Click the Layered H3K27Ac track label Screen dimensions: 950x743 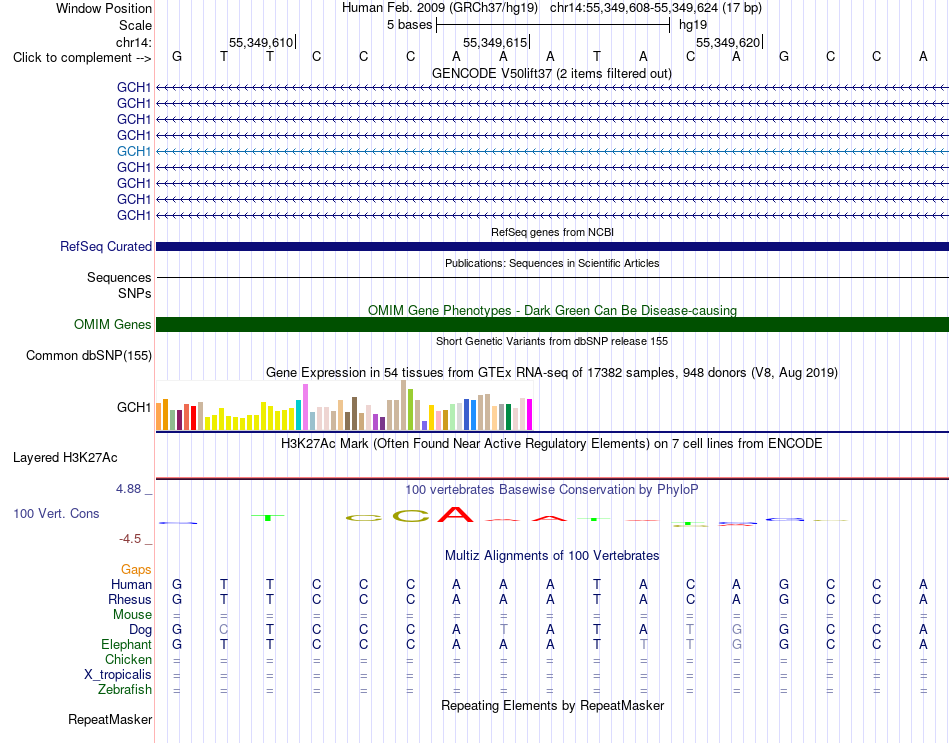click(65, 458)
